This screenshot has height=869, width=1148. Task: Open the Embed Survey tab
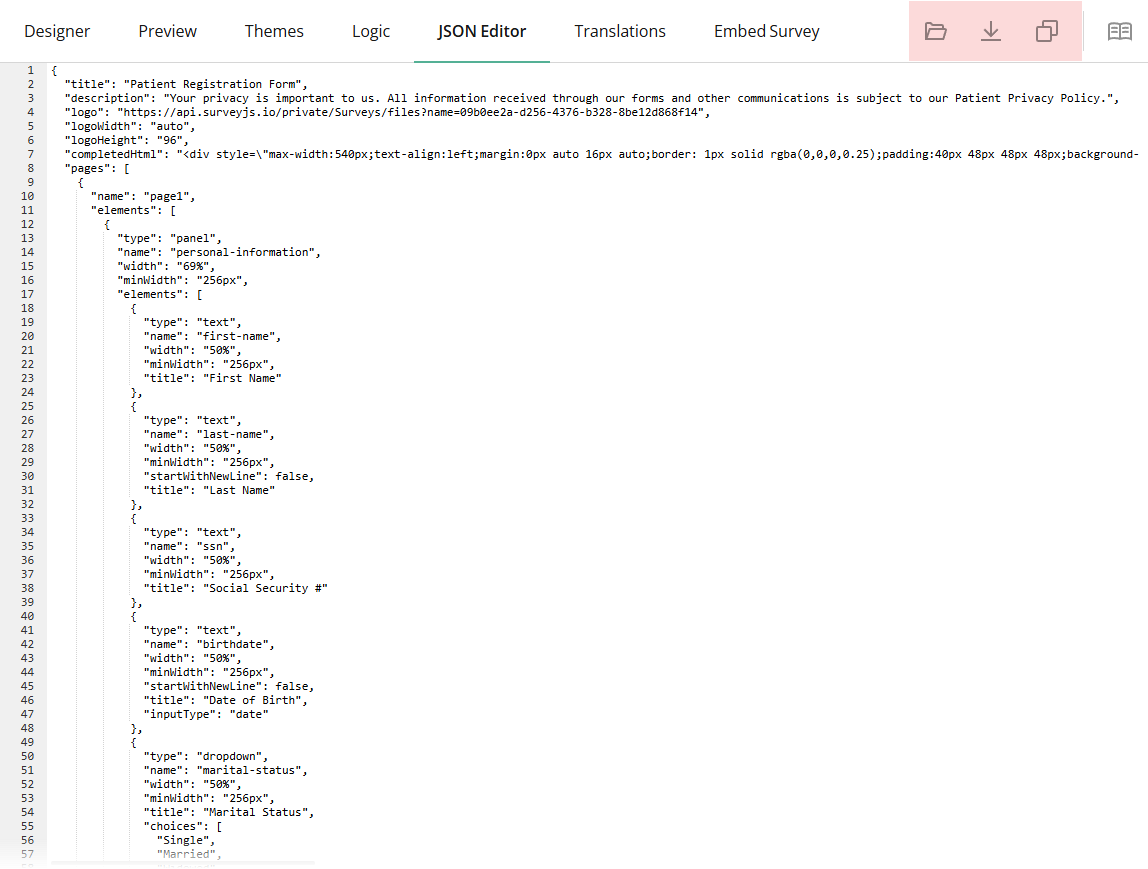pos(767,31)
